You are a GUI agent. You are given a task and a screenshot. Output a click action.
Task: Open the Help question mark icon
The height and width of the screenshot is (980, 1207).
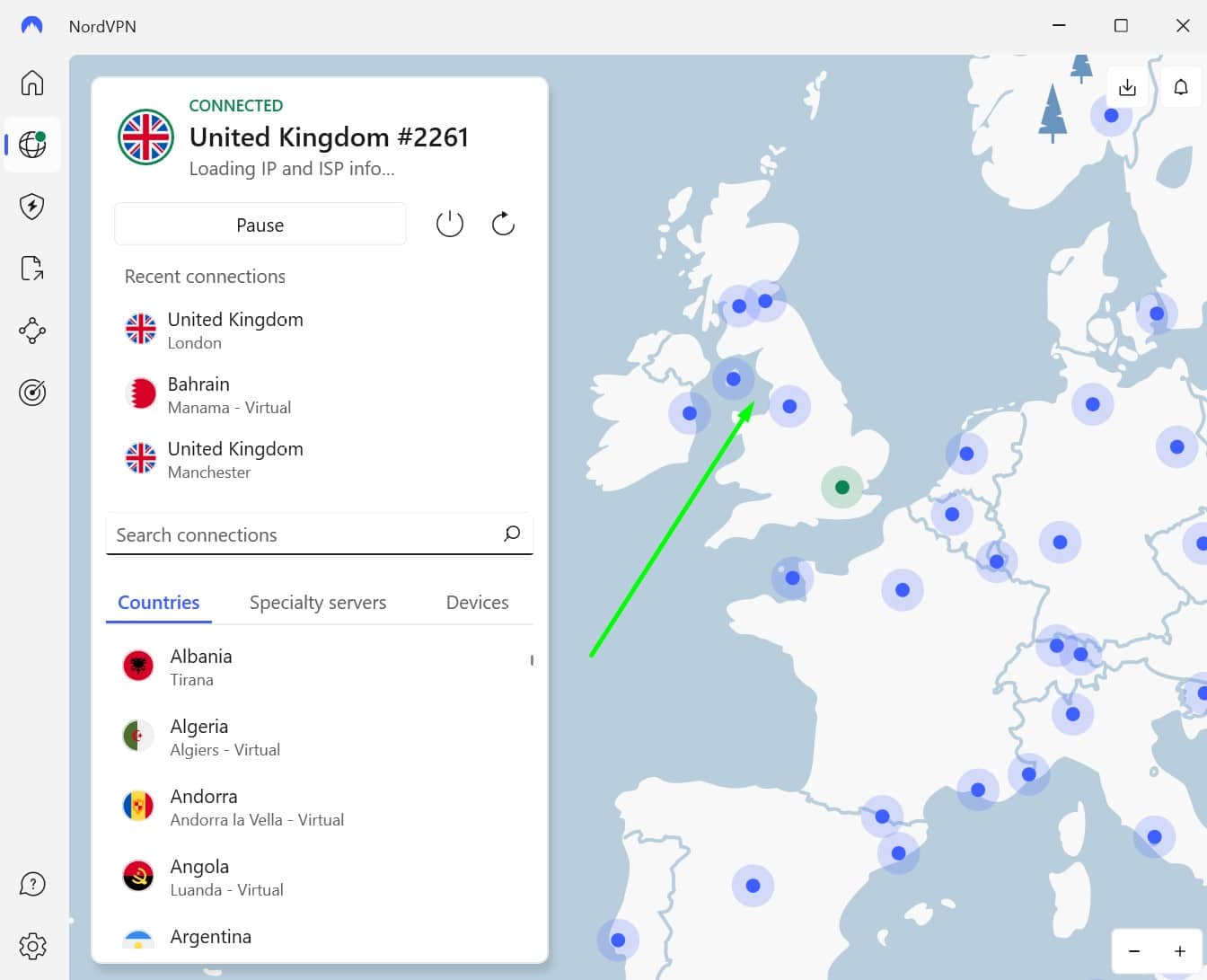32,884
